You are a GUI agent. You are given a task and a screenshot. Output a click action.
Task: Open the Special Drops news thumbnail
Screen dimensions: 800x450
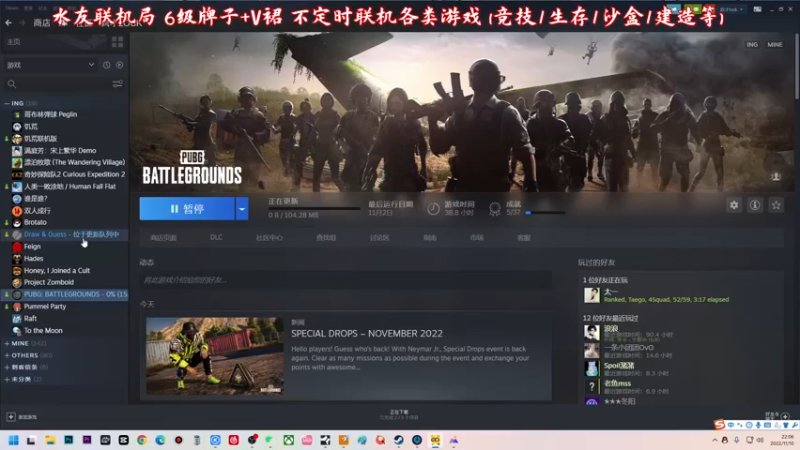coord(215,356)
